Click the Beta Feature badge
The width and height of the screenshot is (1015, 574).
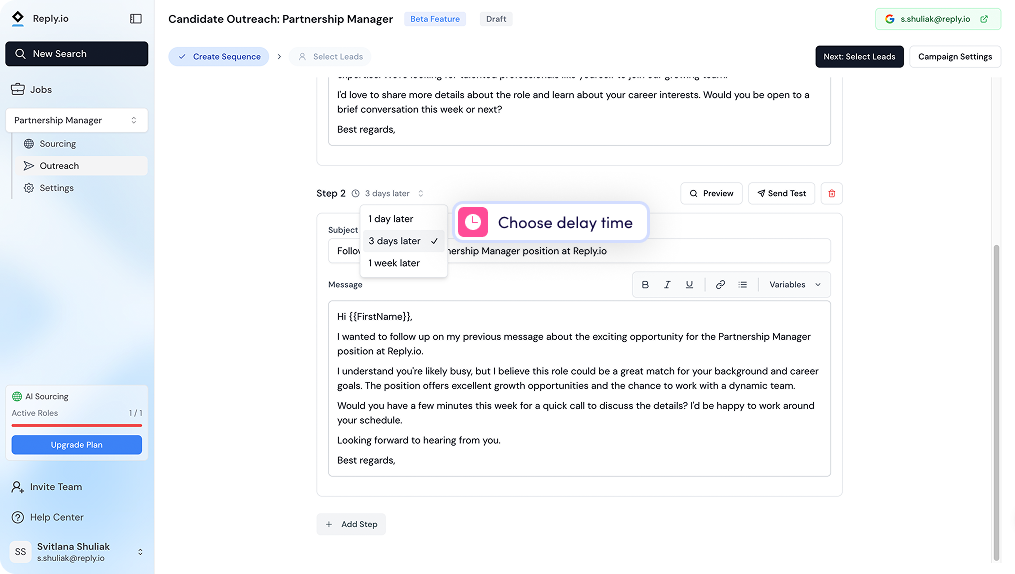click(435, 19)
